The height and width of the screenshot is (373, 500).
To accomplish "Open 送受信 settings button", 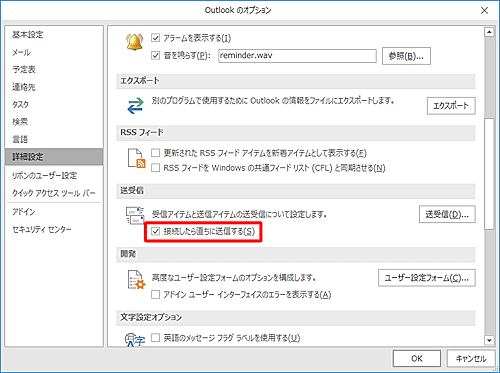I will pos(447,214).
